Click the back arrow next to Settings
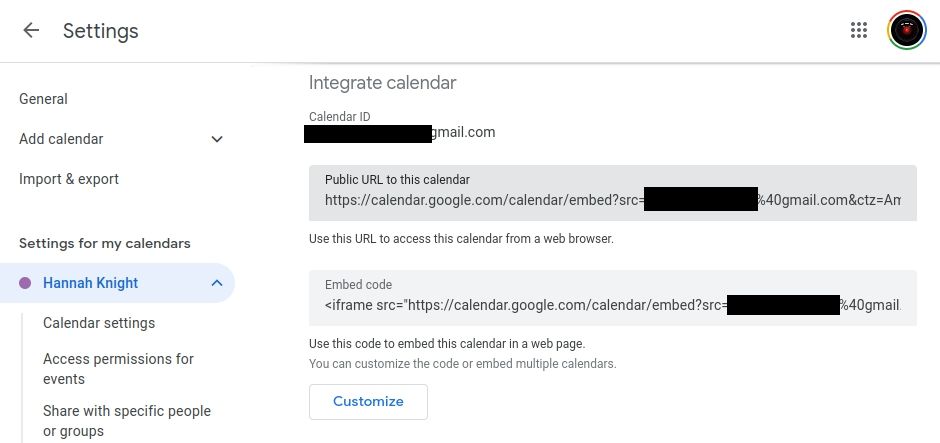 click(x=31, y=30)
